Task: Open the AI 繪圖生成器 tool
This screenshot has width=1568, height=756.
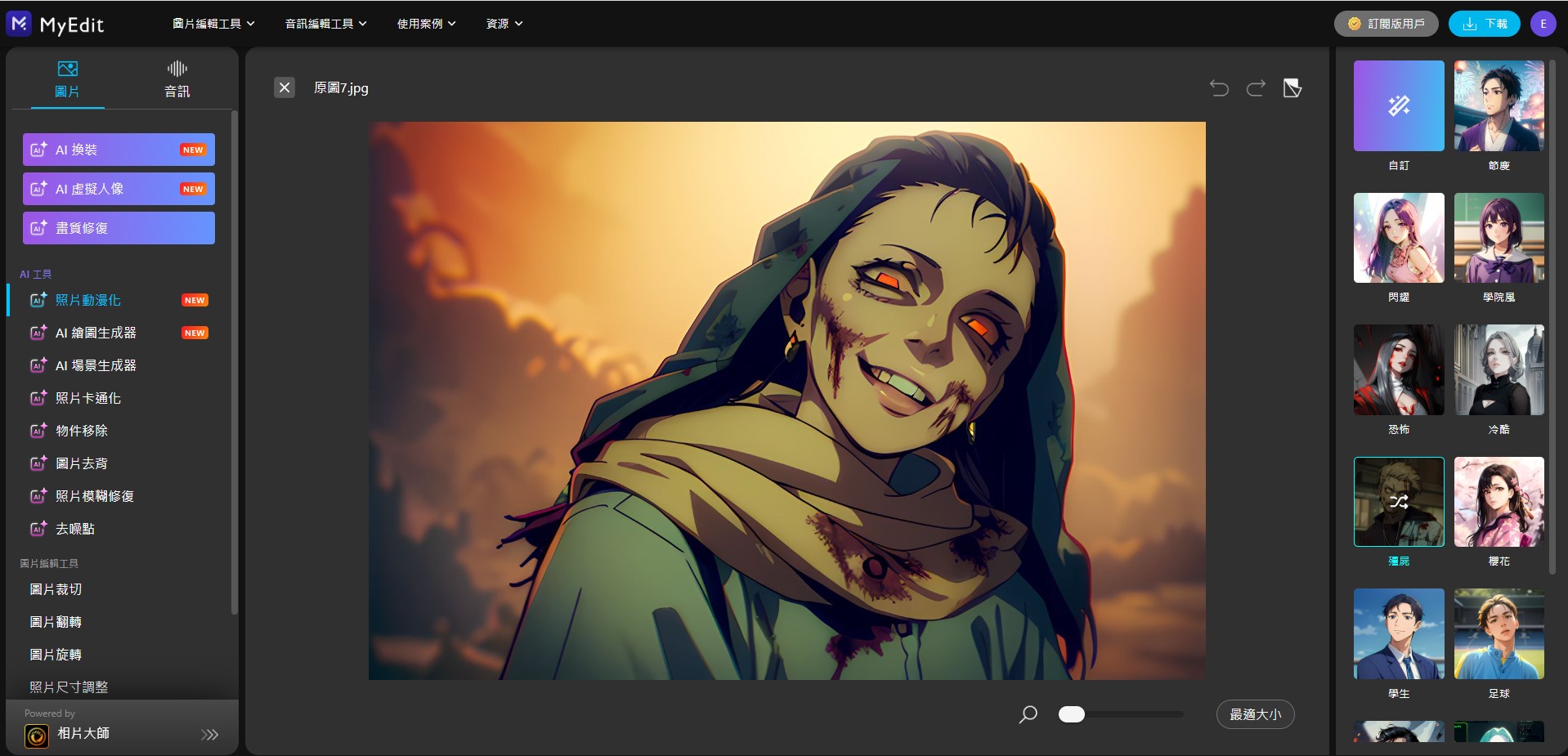Action: 96,333
